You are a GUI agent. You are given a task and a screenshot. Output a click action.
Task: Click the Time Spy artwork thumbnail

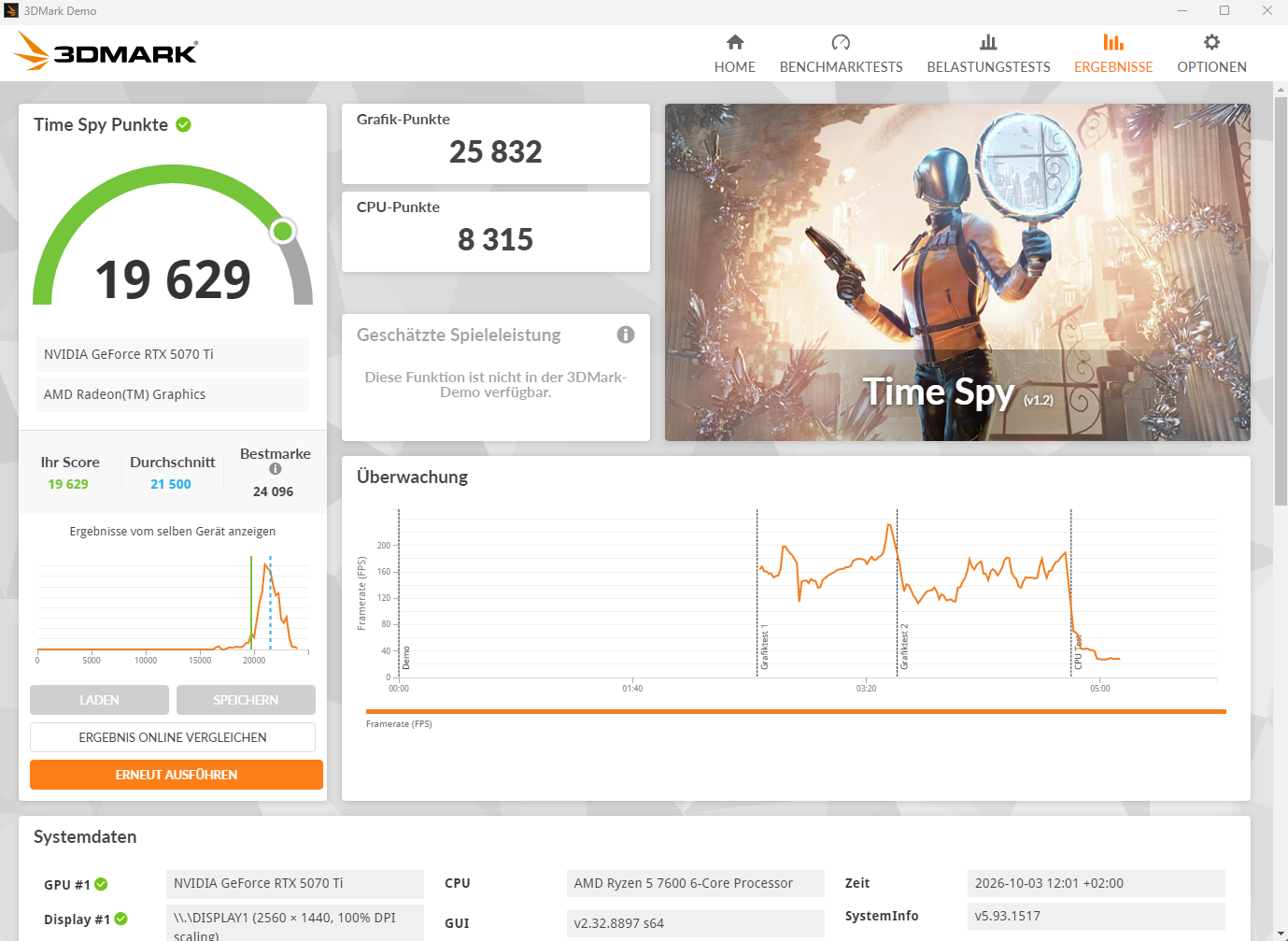point(957,272)
